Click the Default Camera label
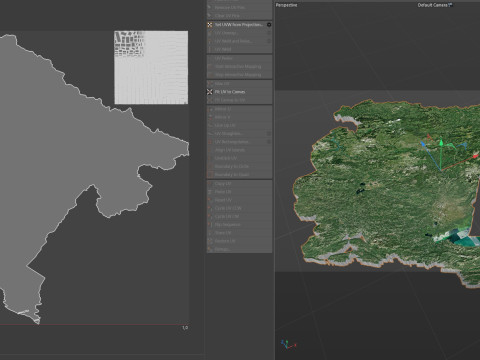This screenshot has width=480, height=360. click(435, 5)
